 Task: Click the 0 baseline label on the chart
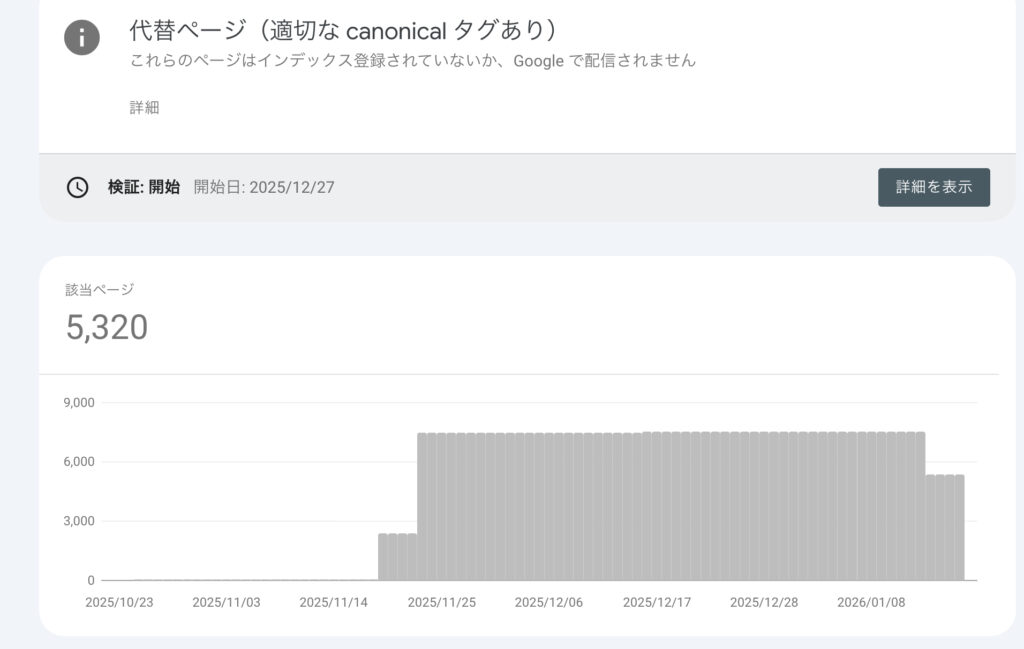(x=92, y=580)
